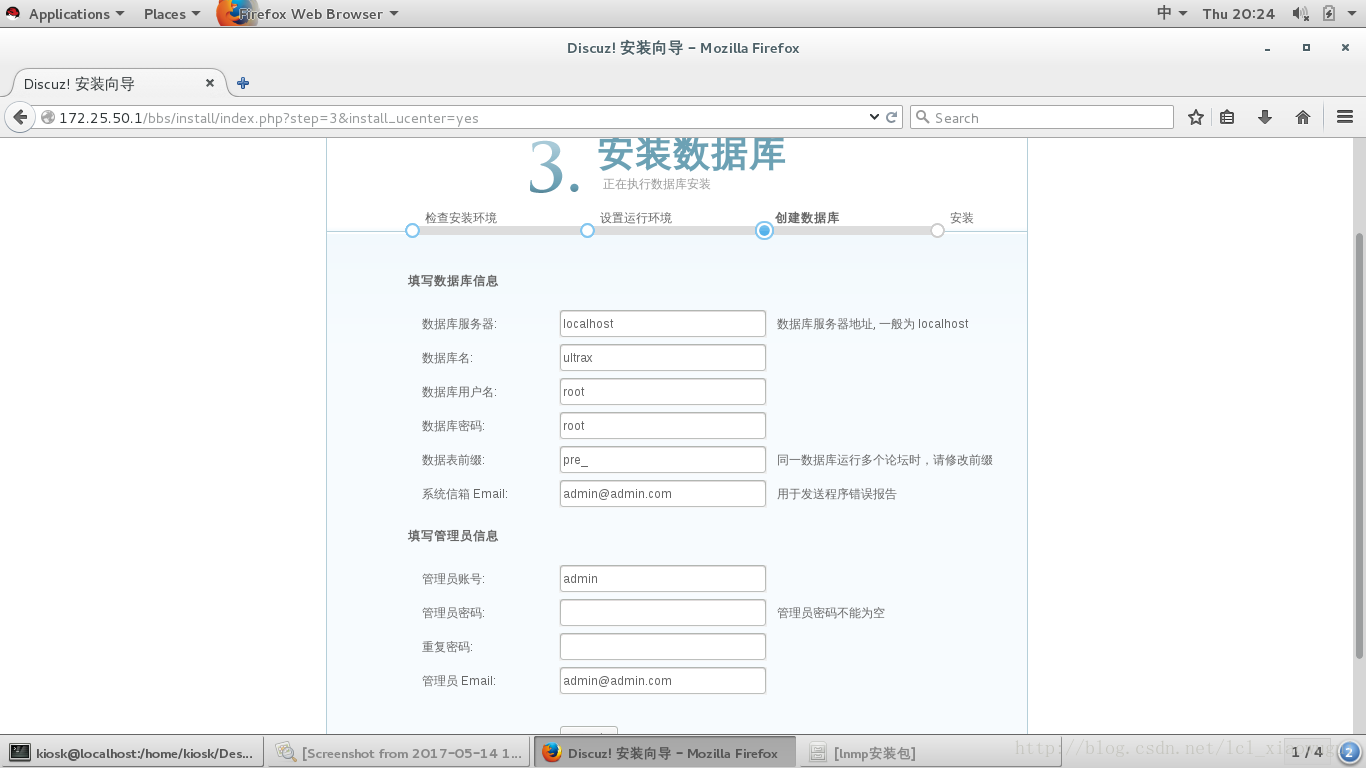1366x768 pixels.
Task: Open the 中 input method menu
Action: pos(1171,13)
